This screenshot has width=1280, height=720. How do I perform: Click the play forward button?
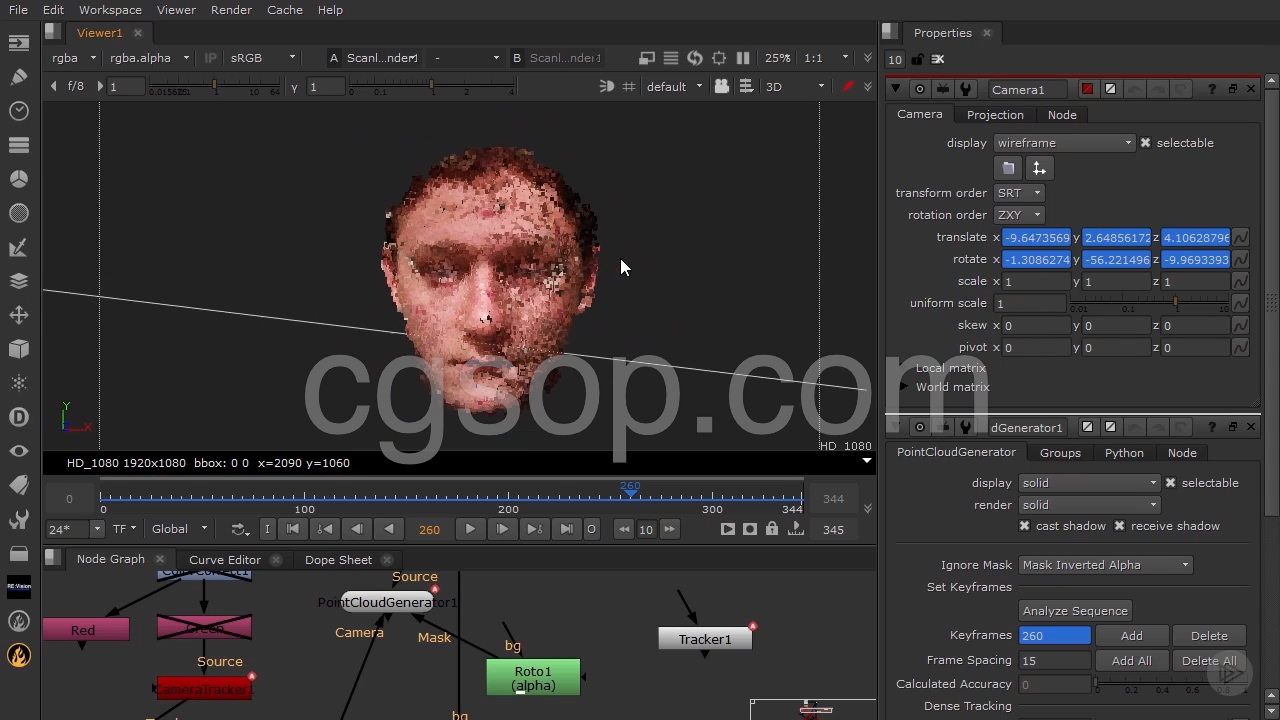click(470, 529)
